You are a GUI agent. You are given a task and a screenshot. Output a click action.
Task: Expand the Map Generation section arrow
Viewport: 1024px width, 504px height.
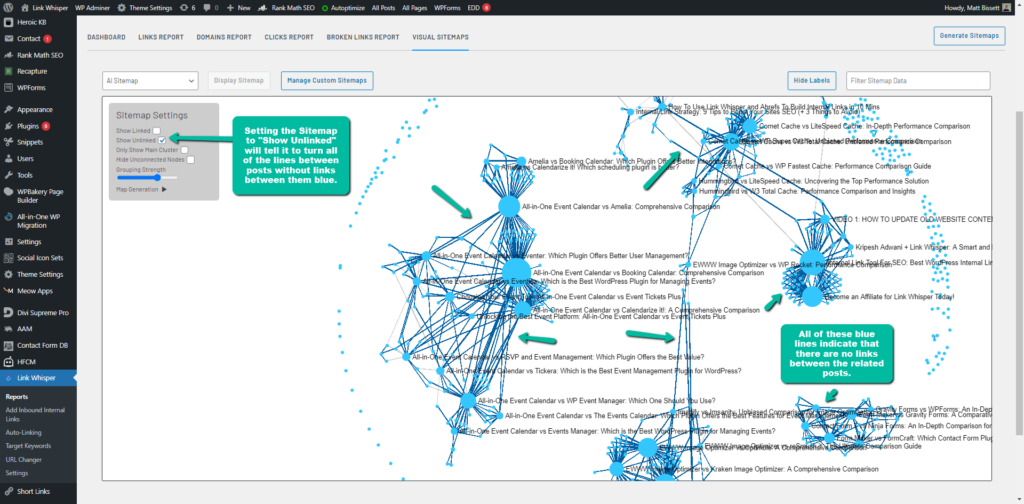click(164, 188)
